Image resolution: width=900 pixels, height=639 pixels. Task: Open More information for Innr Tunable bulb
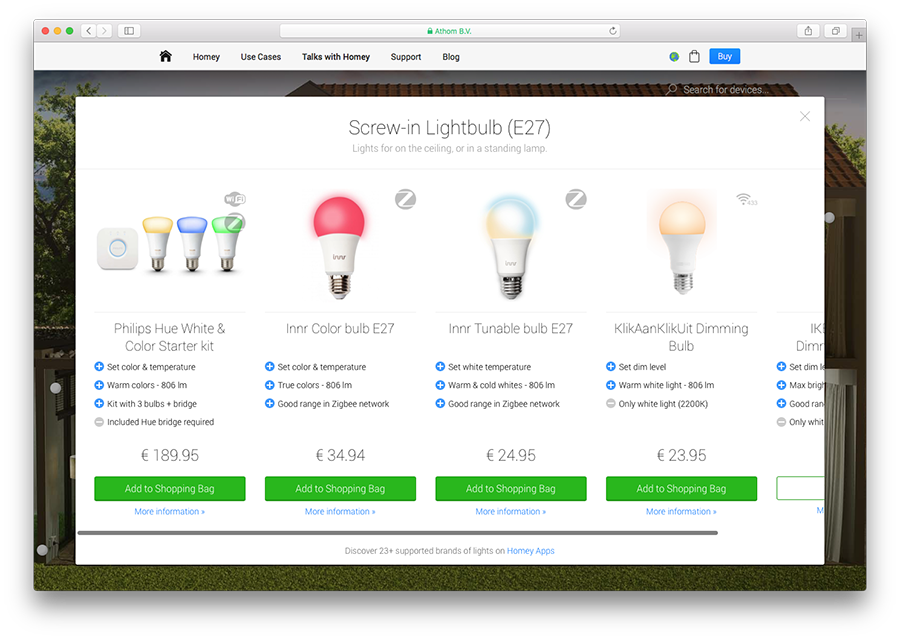510,512
